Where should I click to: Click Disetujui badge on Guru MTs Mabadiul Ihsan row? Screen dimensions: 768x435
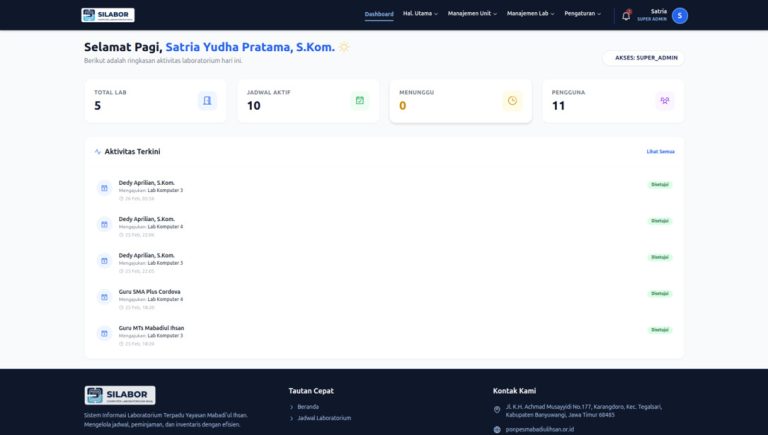coord(660,329)
